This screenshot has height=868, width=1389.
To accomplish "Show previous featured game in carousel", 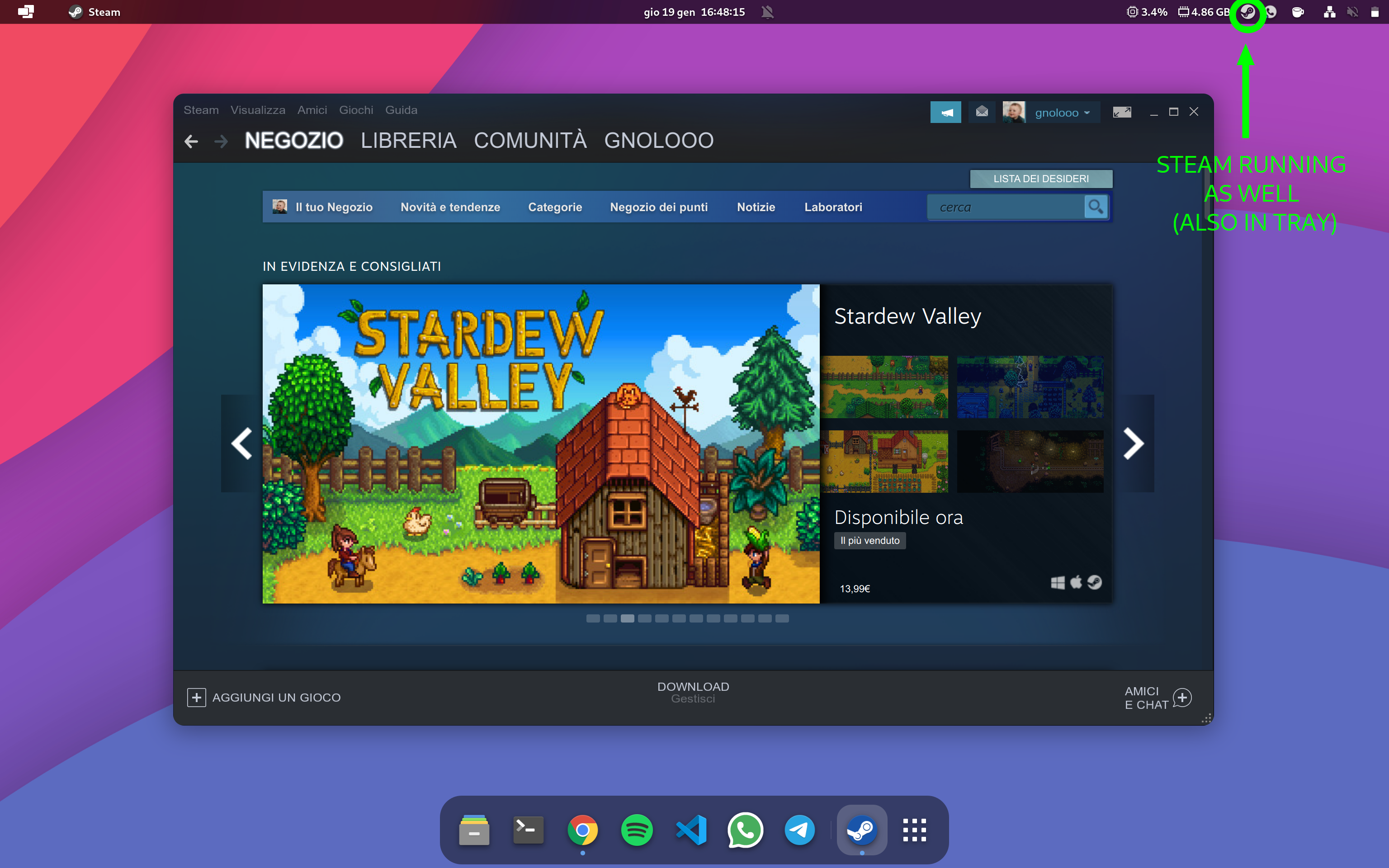I will (x=241, y=443).
